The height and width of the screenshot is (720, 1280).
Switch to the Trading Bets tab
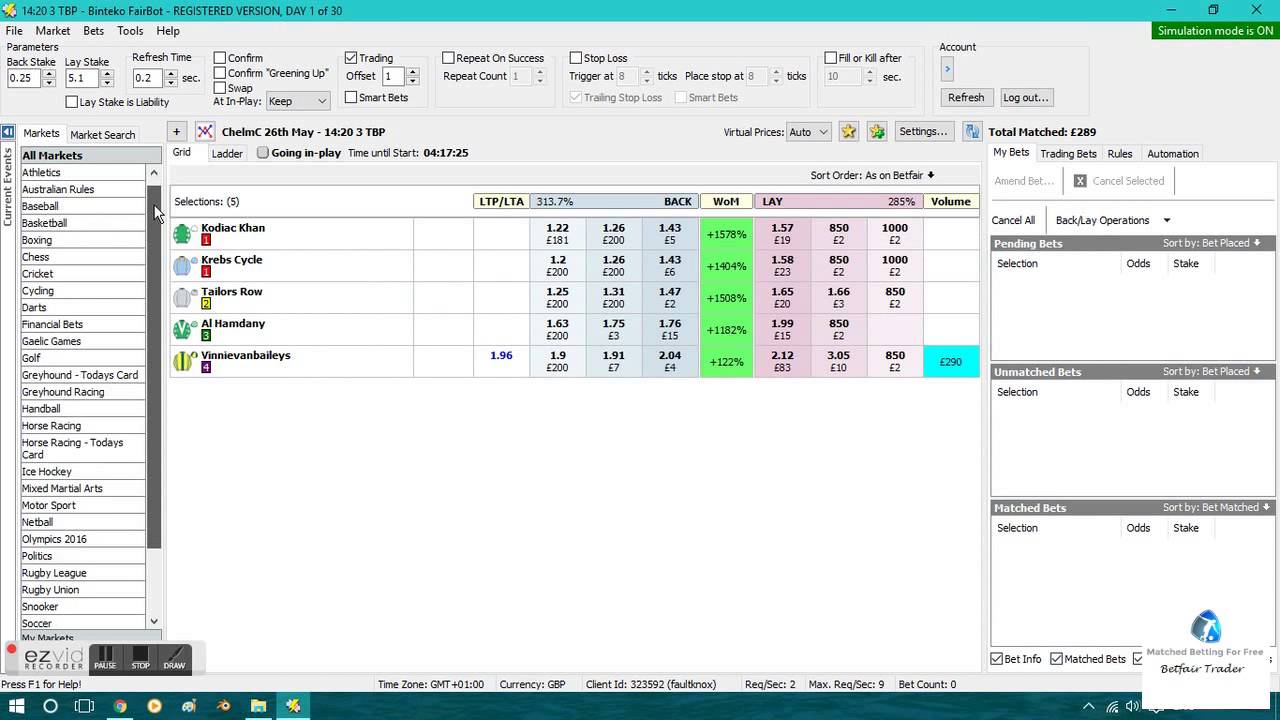[x=1068, y=154]
